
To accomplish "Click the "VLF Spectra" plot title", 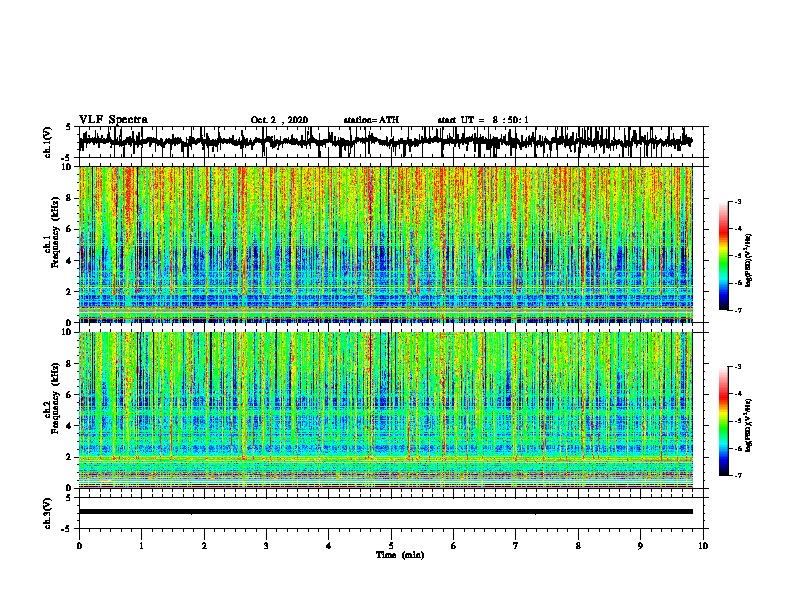I will click(113, 120).
